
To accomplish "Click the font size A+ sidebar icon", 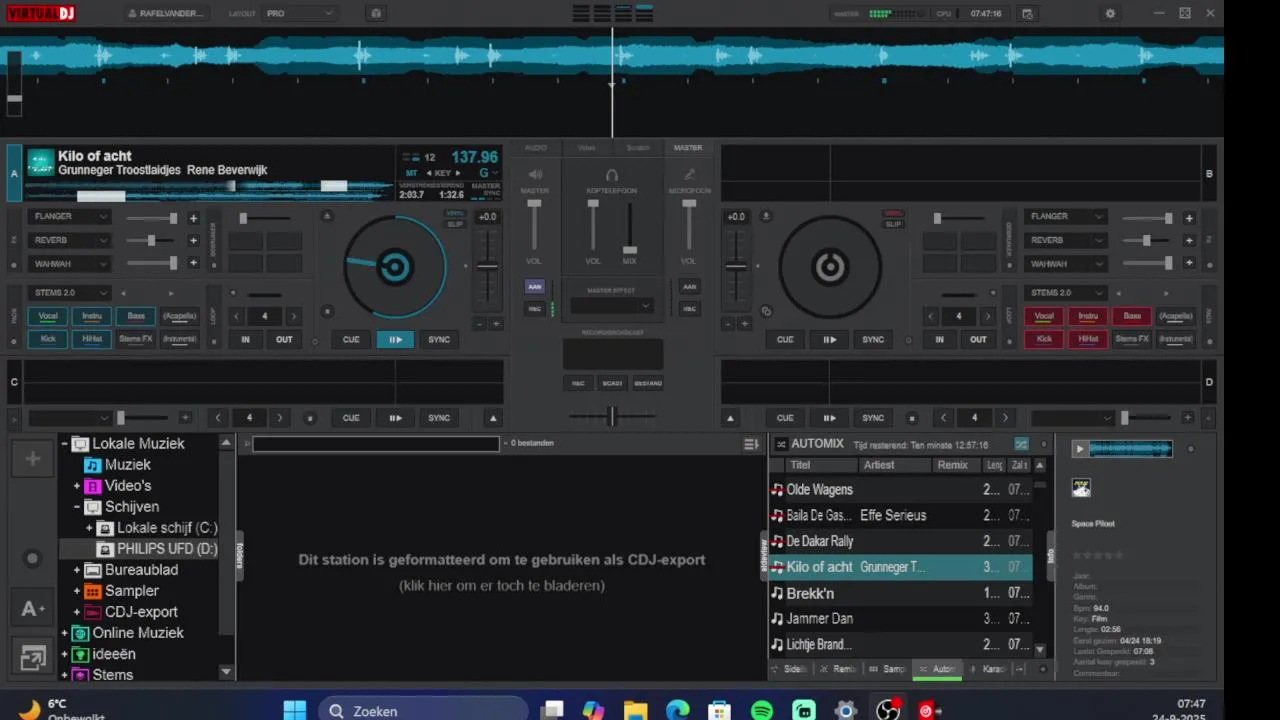I will (33, 608).
